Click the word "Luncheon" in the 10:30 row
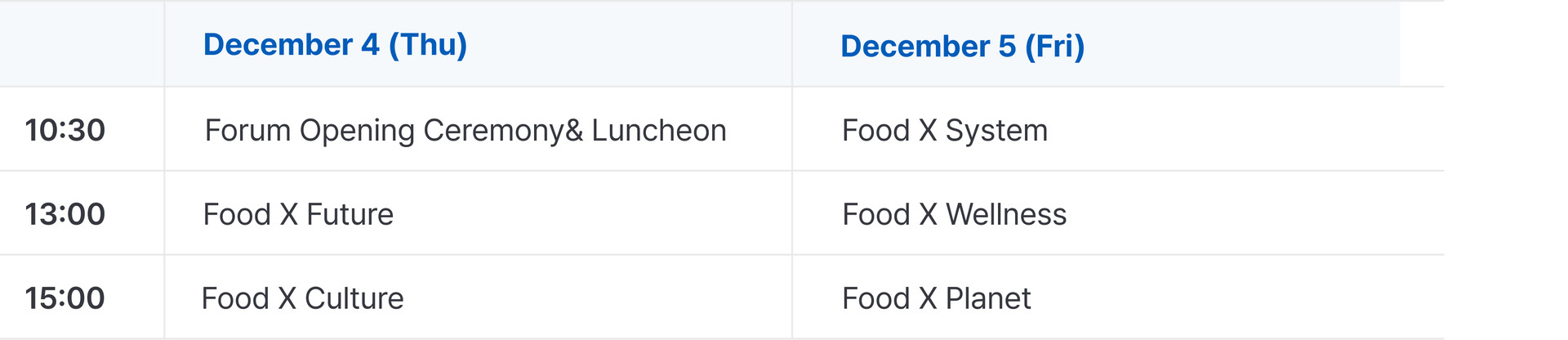 click(x=658, y=131)
